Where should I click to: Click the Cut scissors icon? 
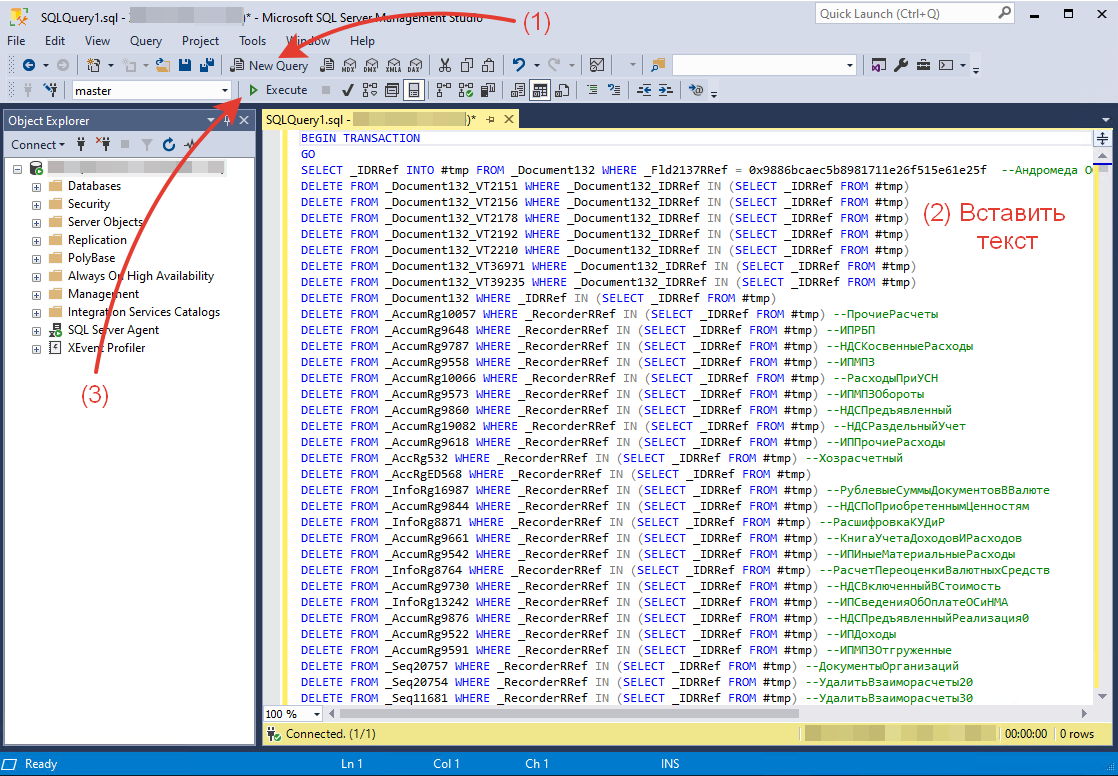(x=445, y=65)
